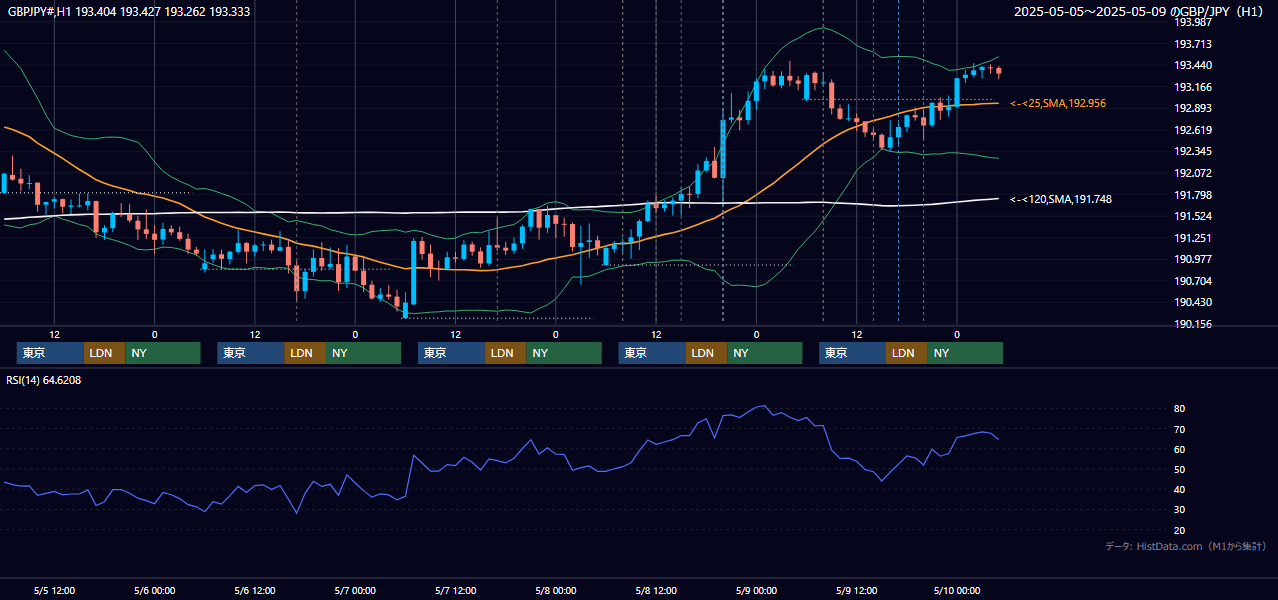Click price axis value 190.704
The height and width of the screenshot is (600, 1278).
click(1193, 282)
